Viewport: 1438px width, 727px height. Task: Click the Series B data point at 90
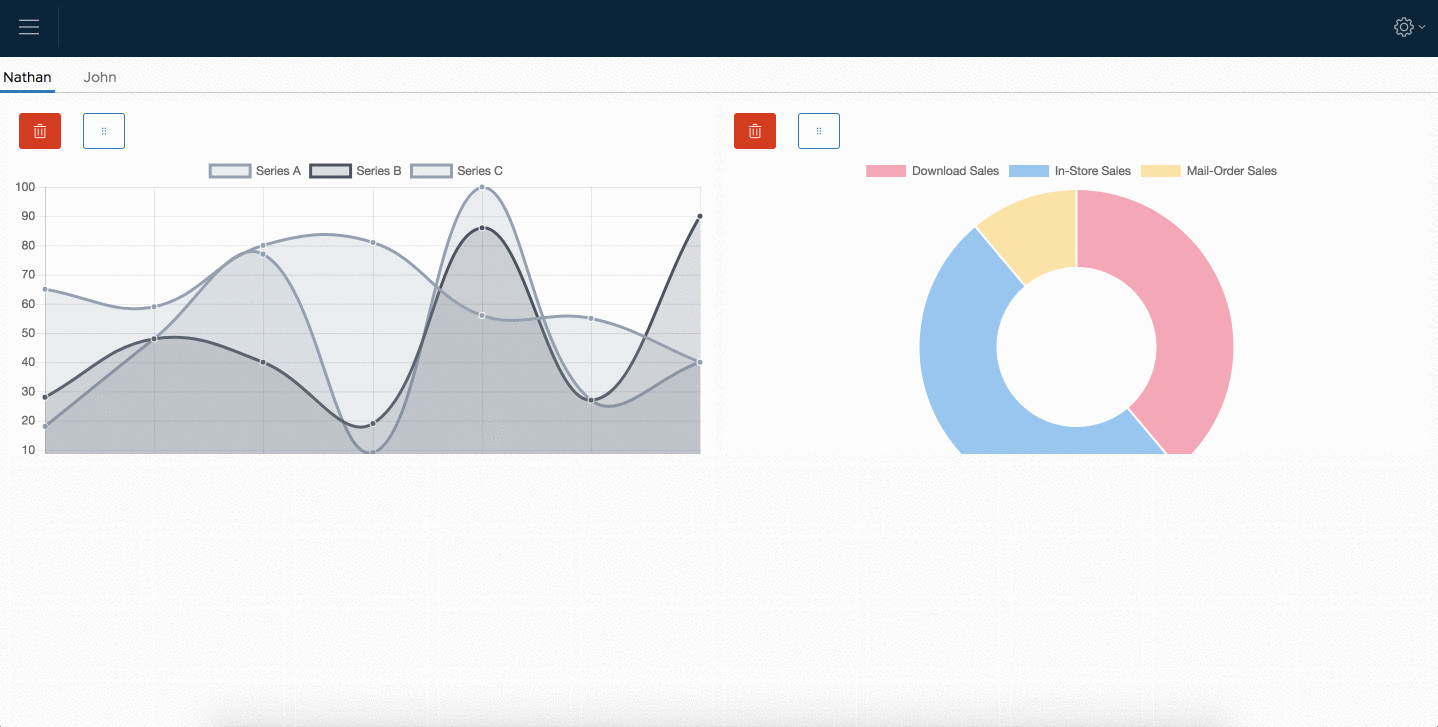tap(699, 216)
